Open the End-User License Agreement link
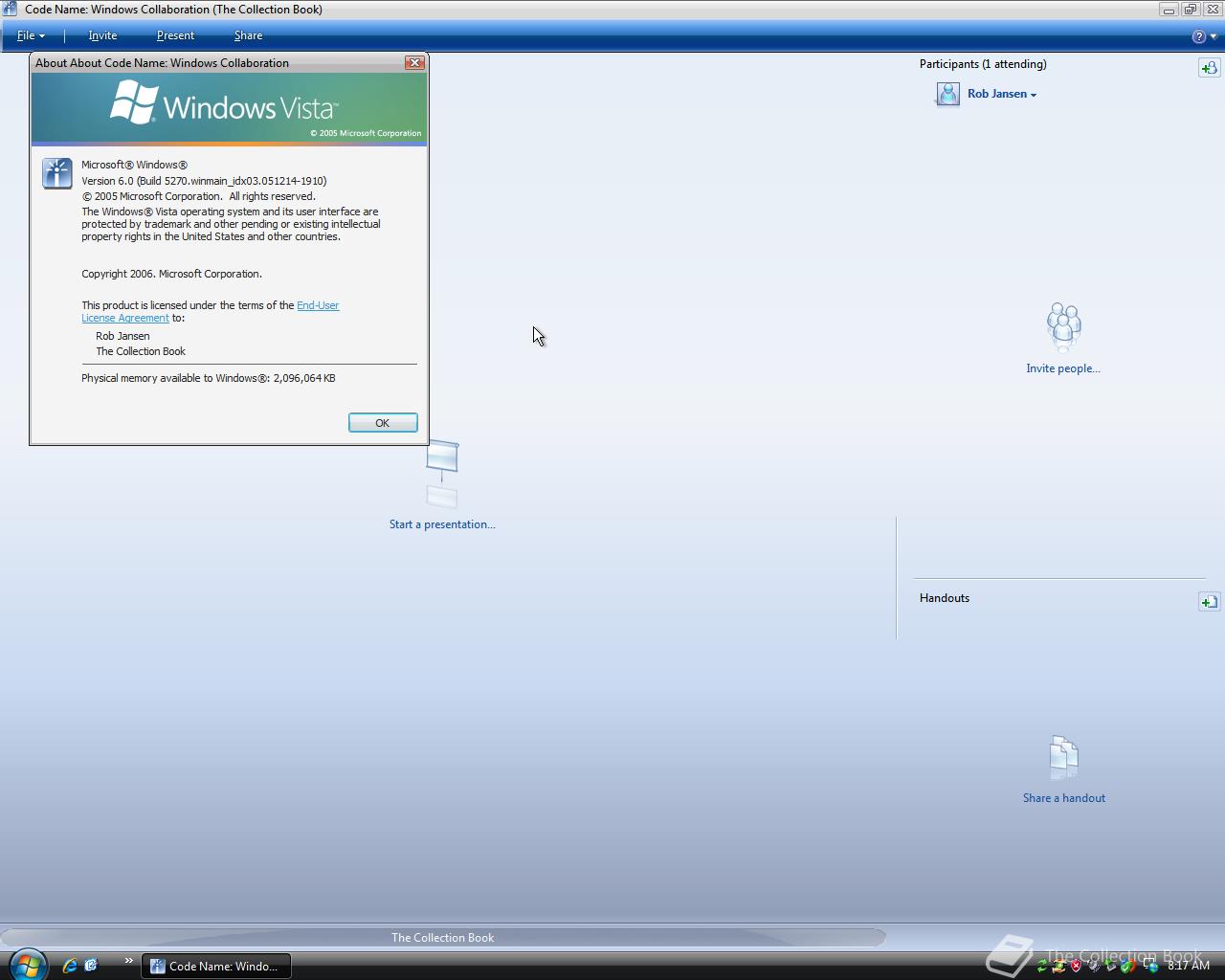This screenshot has height=980, width=1225. [x=318, y=305]
